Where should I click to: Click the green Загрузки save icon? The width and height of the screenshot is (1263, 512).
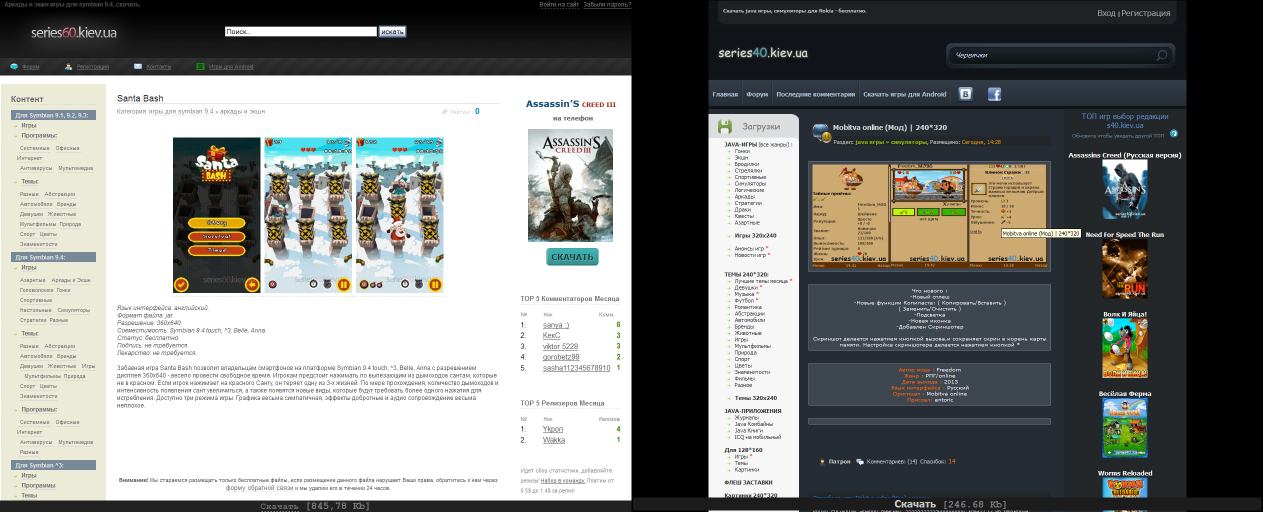pyautogui.click(x=725, y=126)
